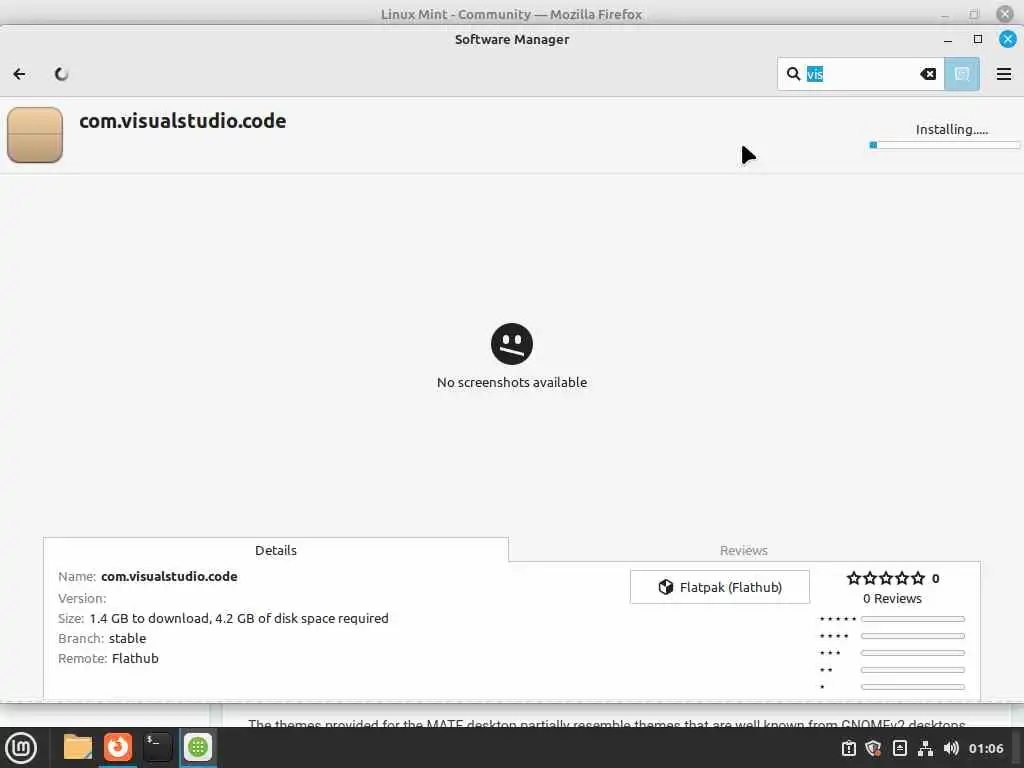Click the 'Flathub' remote value
Image resolution: width=1024 pixels, height=768 pixels.
pyautogui.click(x=135, y=658)
